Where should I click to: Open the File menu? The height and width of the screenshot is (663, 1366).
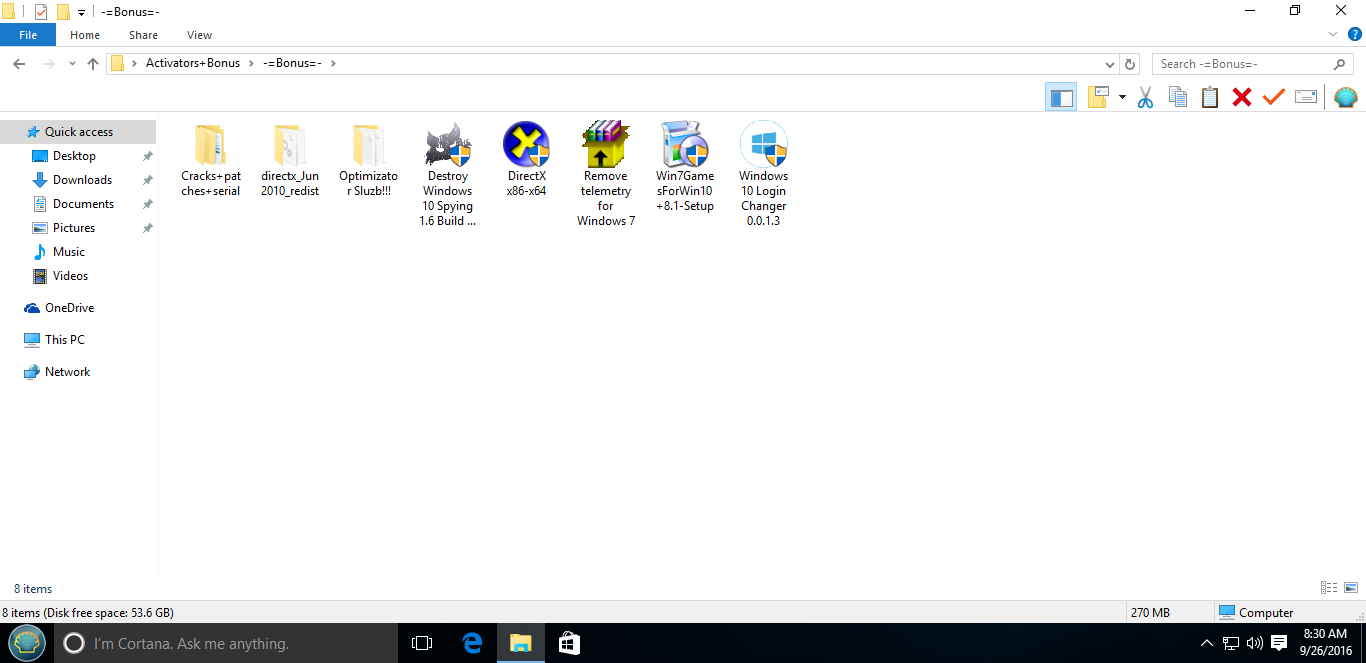tap(28, 35)
